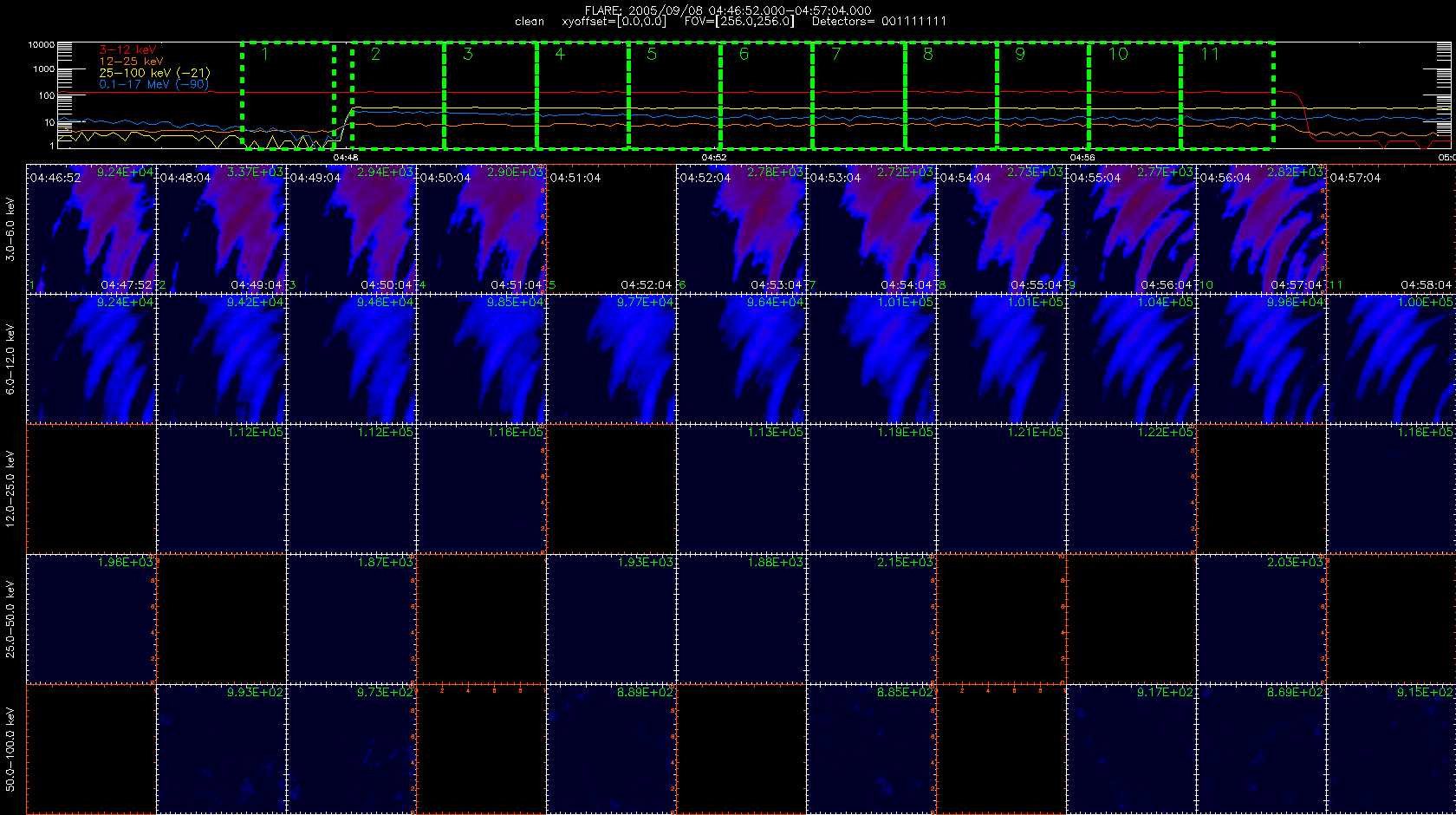Click the '25.0-50.0 keV' row label
Screen dimensions: 1456x815
[x=10, y=619]
